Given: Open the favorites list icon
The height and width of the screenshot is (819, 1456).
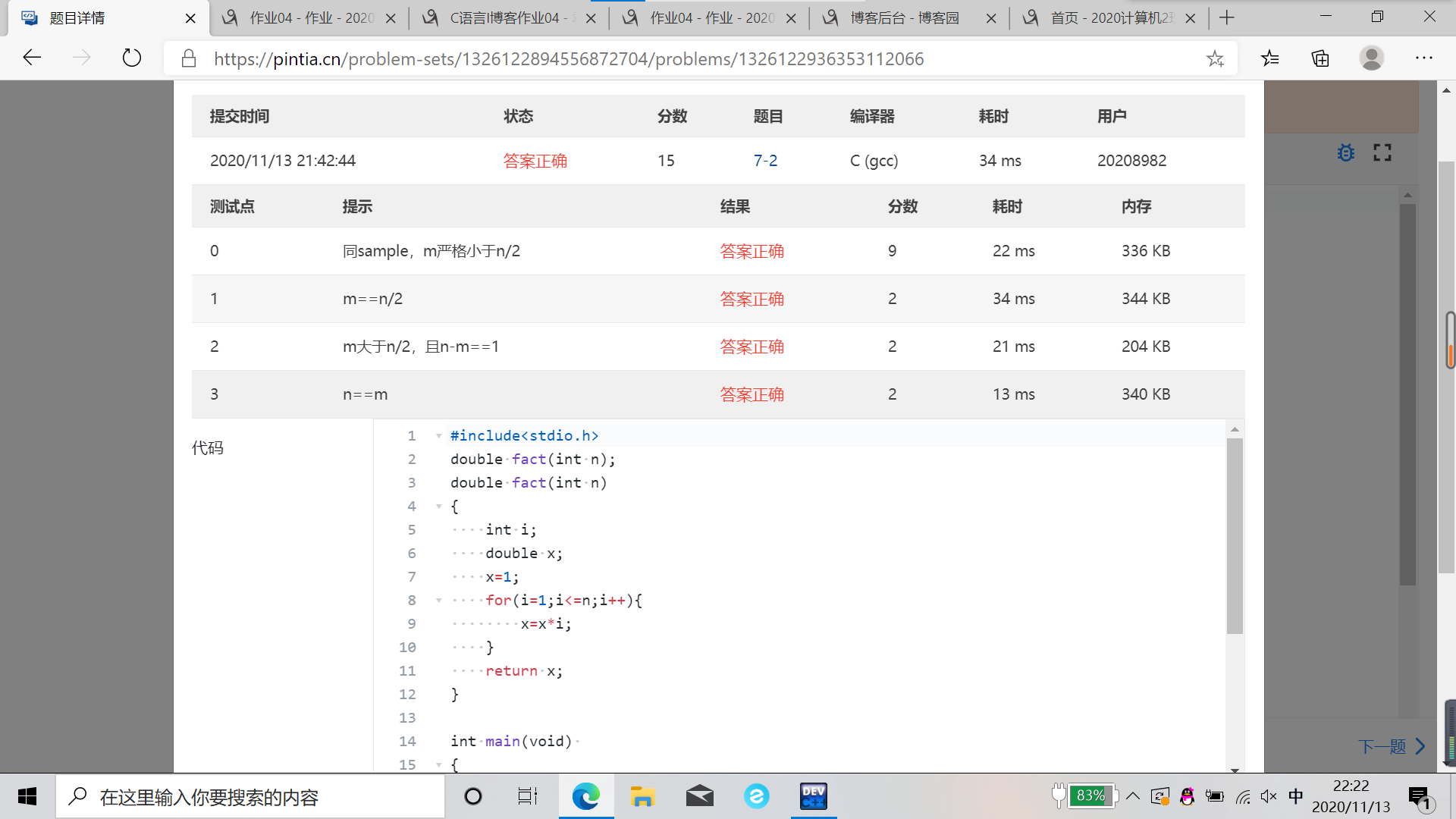Looking at the screenshot, I should (x=1270, y=58).
